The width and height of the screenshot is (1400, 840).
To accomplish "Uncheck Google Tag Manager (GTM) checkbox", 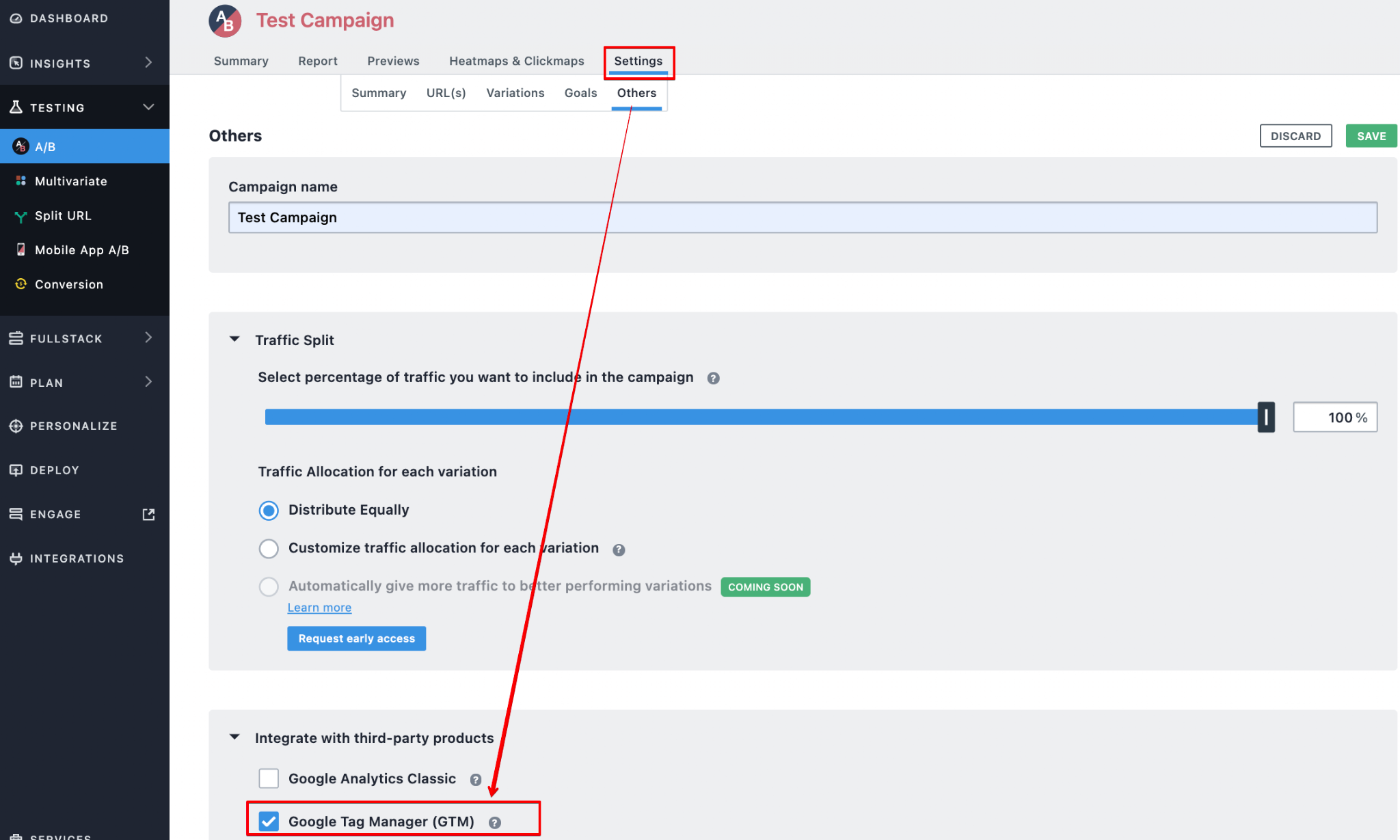I will [x=269, y=822].
